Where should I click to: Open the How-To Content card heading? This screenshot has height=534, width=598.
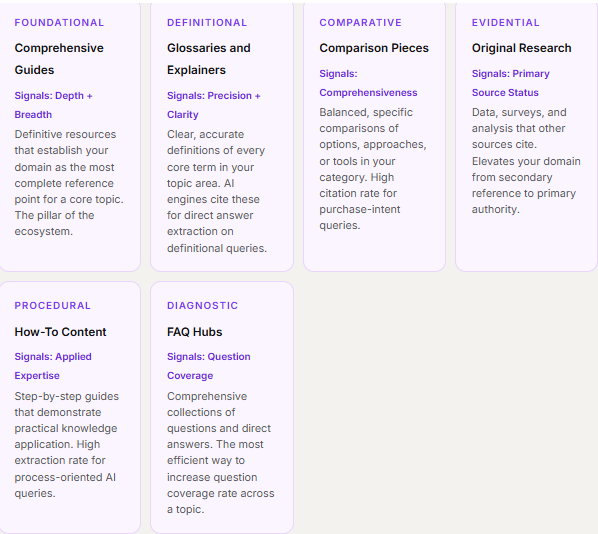60,332
